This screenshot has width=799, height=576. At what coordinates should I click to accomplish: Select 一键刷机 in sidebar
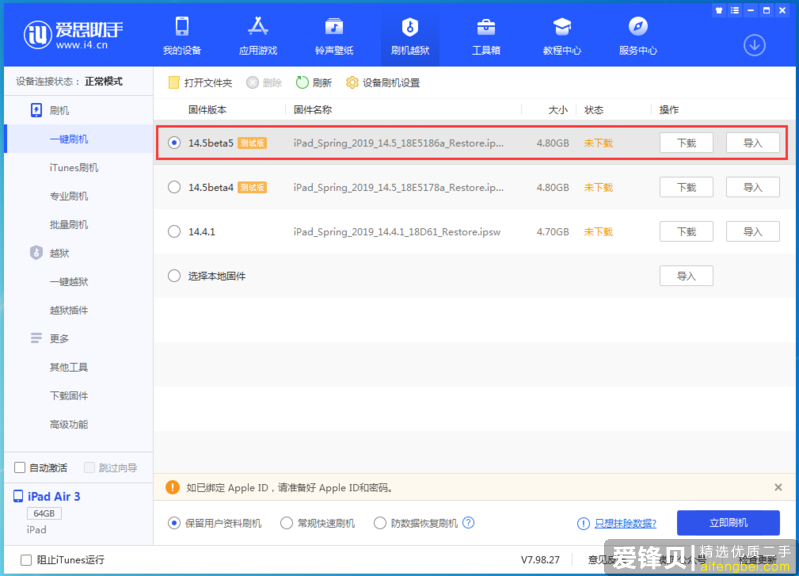(x=69, y=139)
